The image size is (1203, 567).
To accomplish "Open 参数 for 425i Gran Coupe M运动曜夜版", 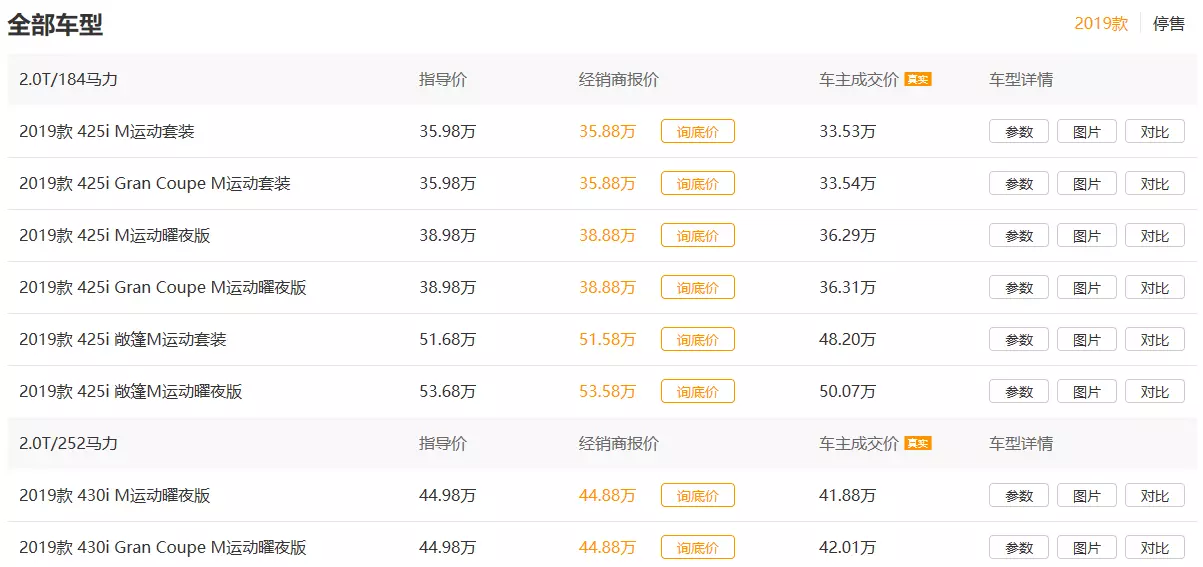I will [x=1019, y=288].
